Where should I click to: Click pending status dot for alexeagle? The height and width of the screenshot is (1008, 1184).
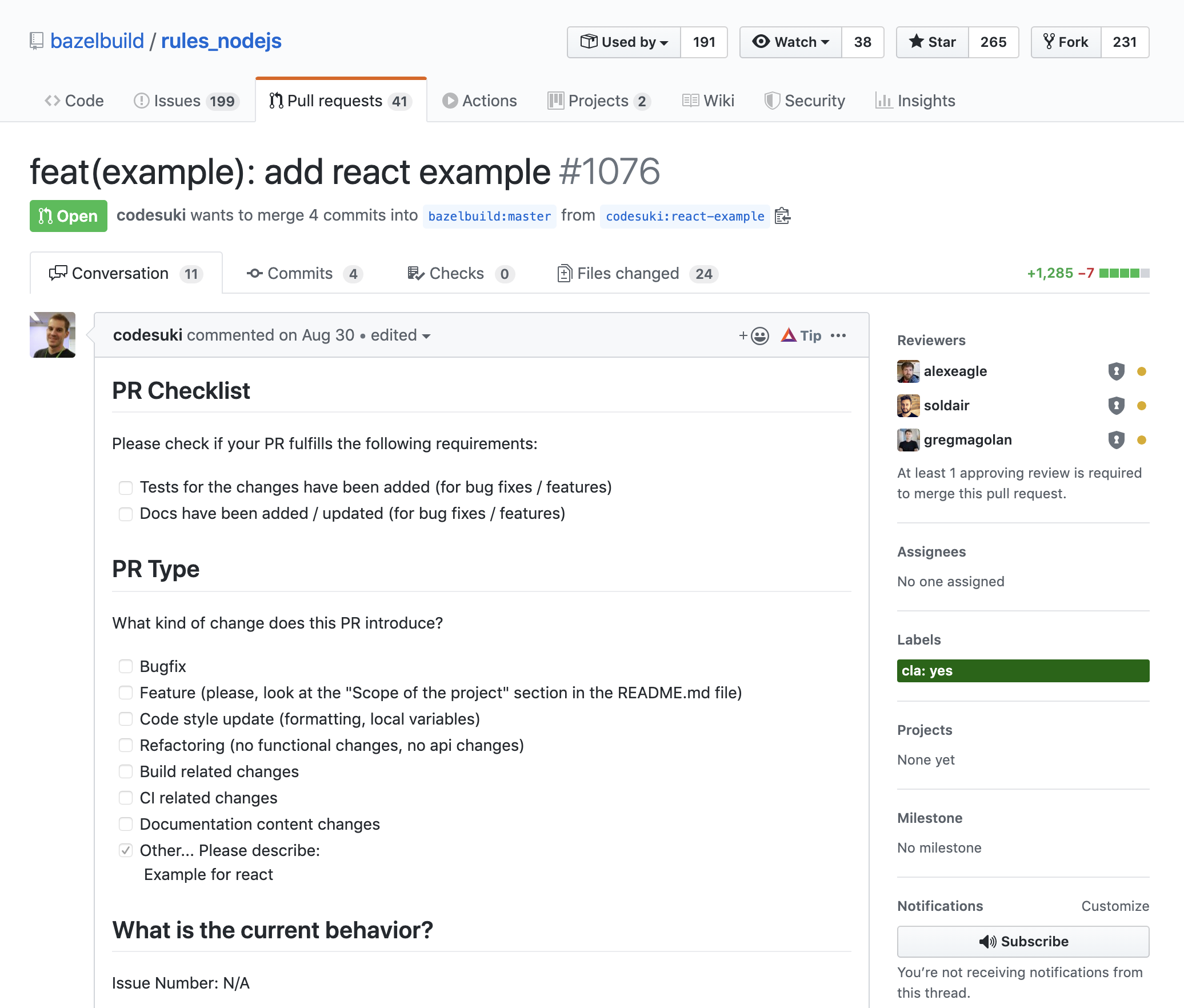coord(1142,371)
